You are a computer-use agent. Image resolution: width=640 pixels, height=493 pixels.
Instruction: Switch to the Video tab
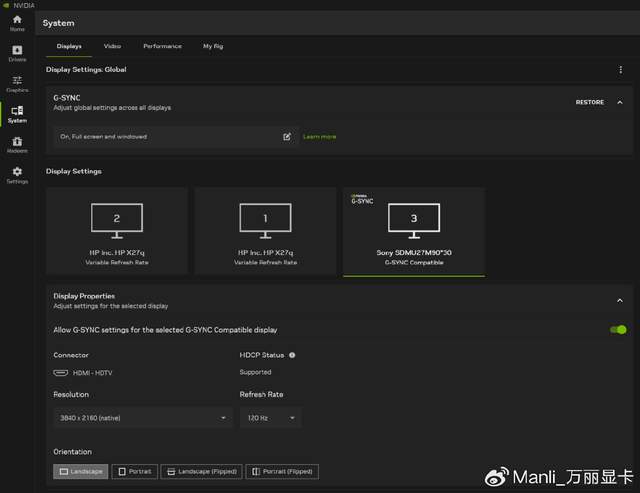click(x=112, y=46)
